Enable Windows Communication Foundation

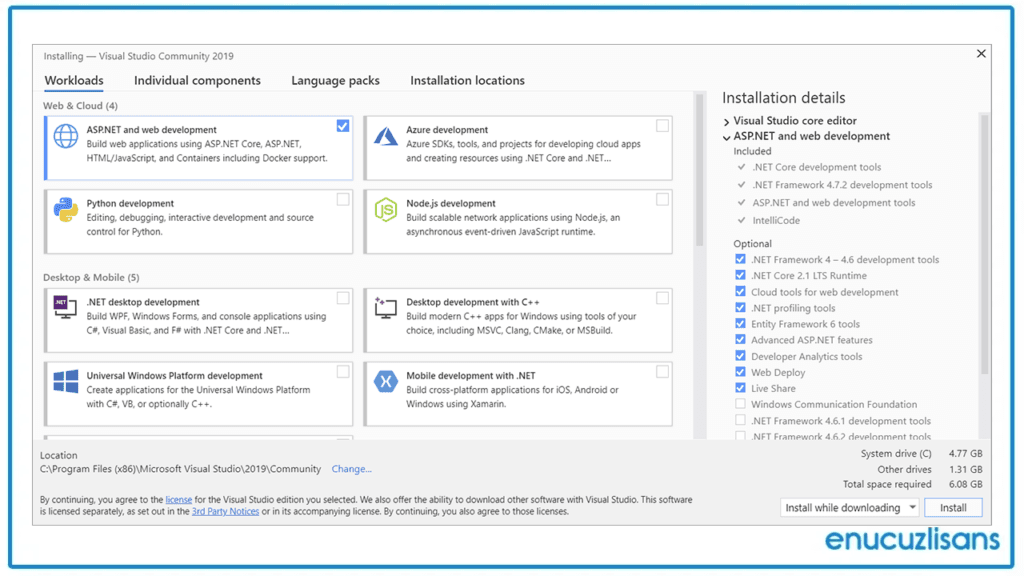tap(740, 404)
